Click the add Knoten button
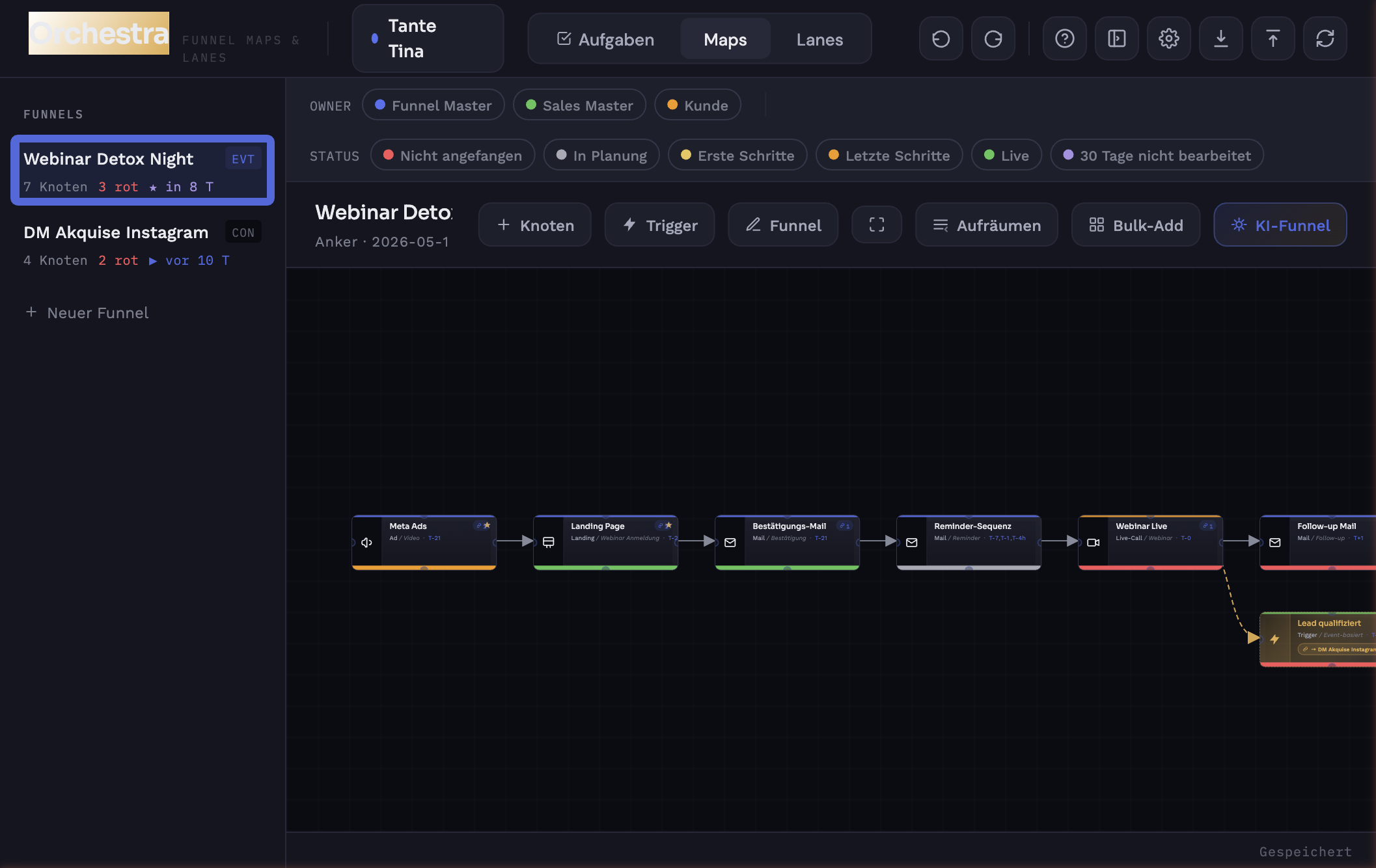Image resolution: width=1376 pixels, height=868 pixels. coord(535,225)
